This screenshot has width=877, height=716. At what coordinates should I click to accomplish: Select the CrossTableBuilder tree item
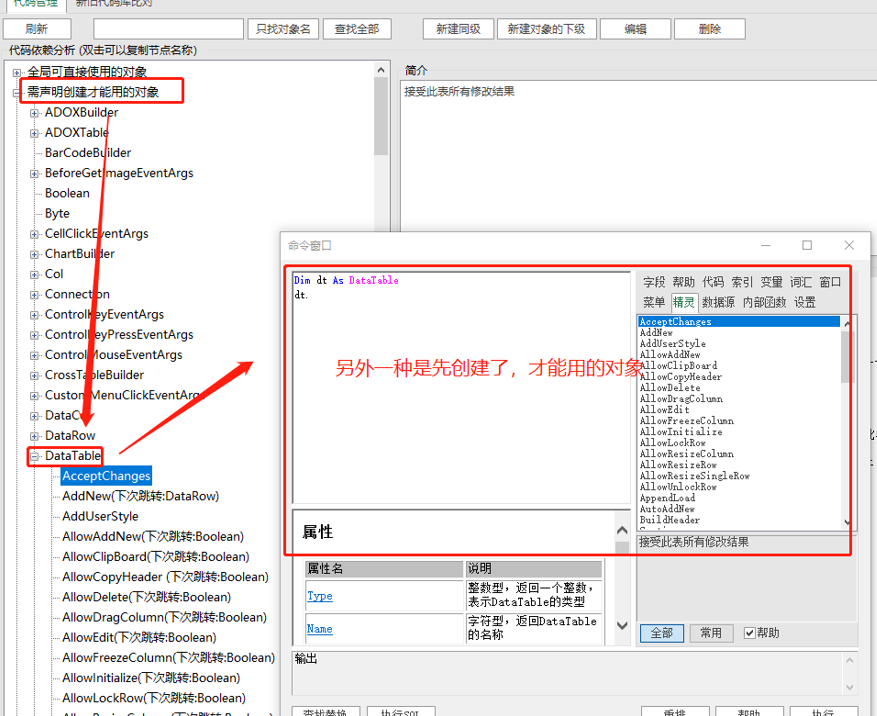pos(94,375)
